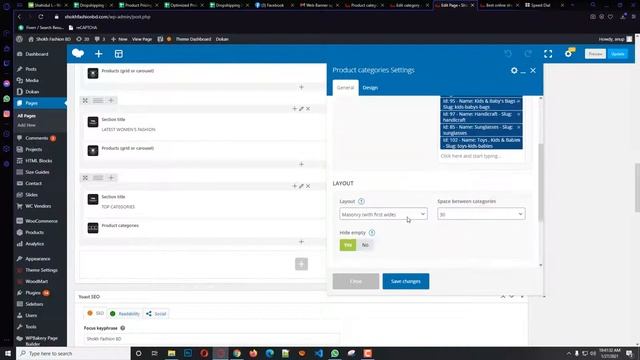Set Hide empty to No
The height and width of the screenshot is (360, 640).
(x=365, y=245)
